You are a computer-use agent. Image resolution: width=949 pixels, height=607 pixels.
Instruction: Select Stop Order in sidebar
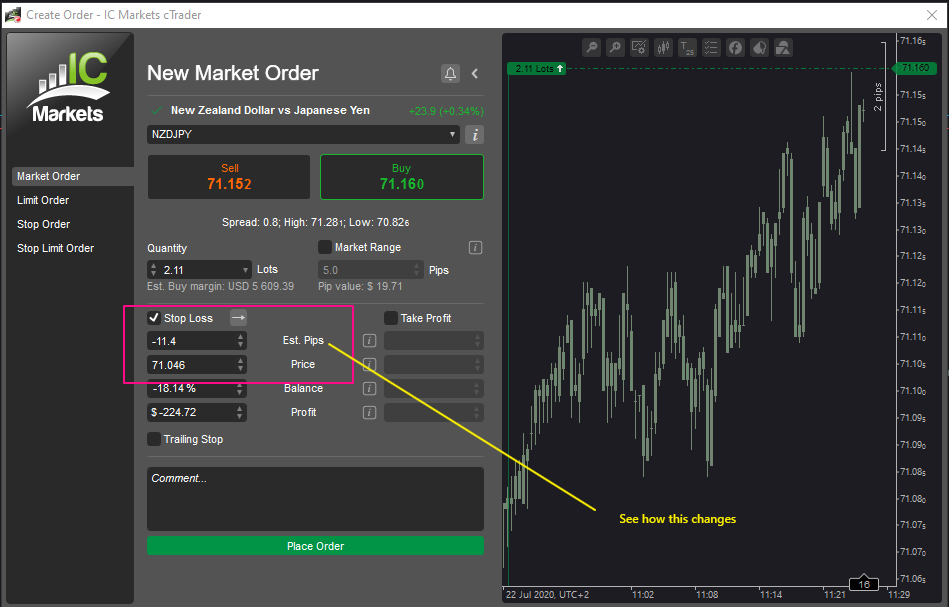point(44,225)
